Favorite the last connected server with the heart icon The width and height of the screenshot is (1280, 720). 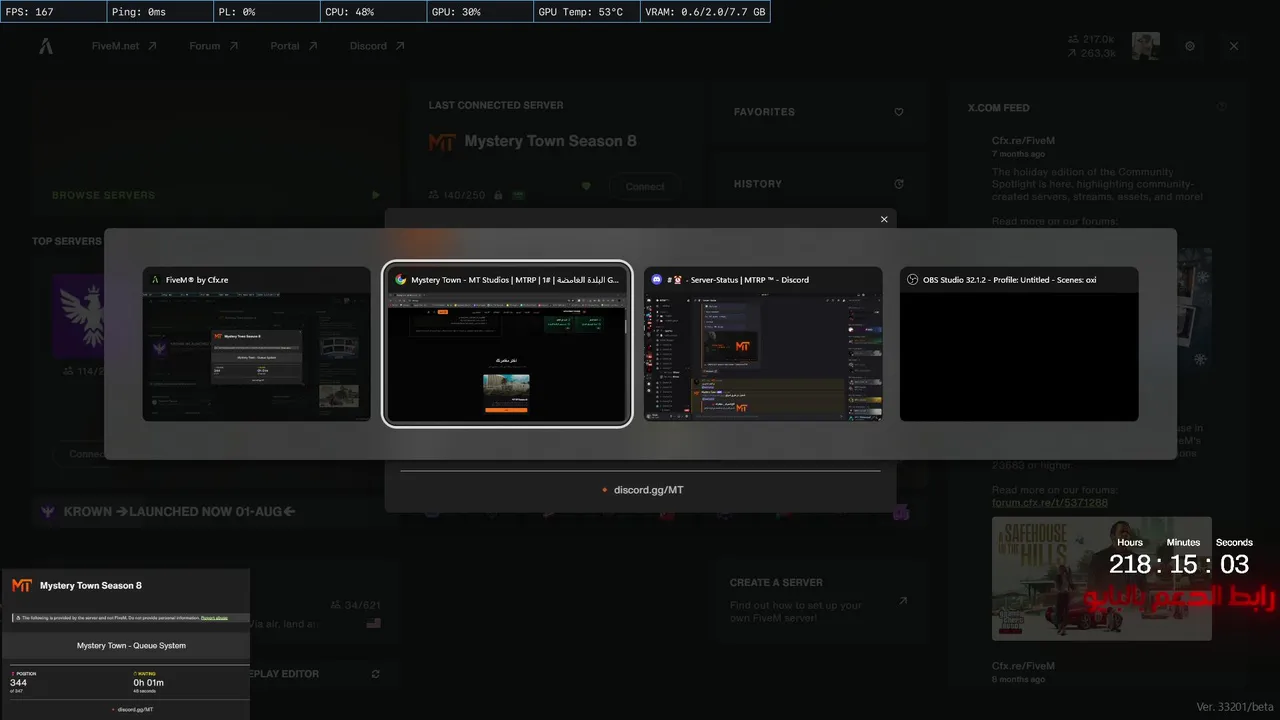[586, 186]
